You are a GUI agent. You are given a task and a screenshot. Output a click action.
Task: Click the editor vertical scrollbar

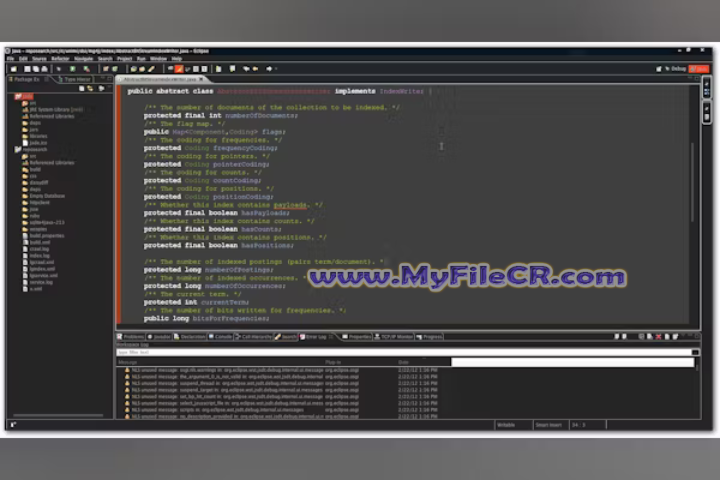[x=692, y=182]
